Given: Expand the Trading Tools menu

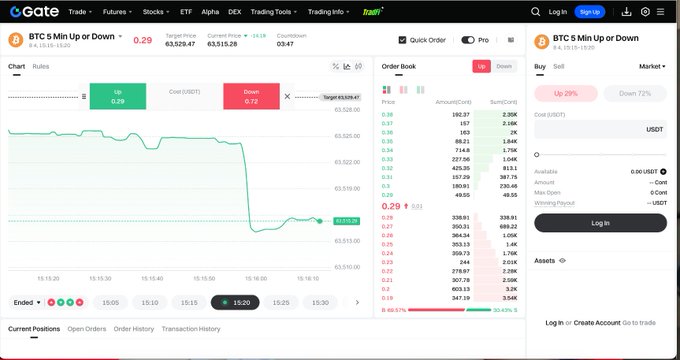Looking at the screenshot, I should 274,12.
